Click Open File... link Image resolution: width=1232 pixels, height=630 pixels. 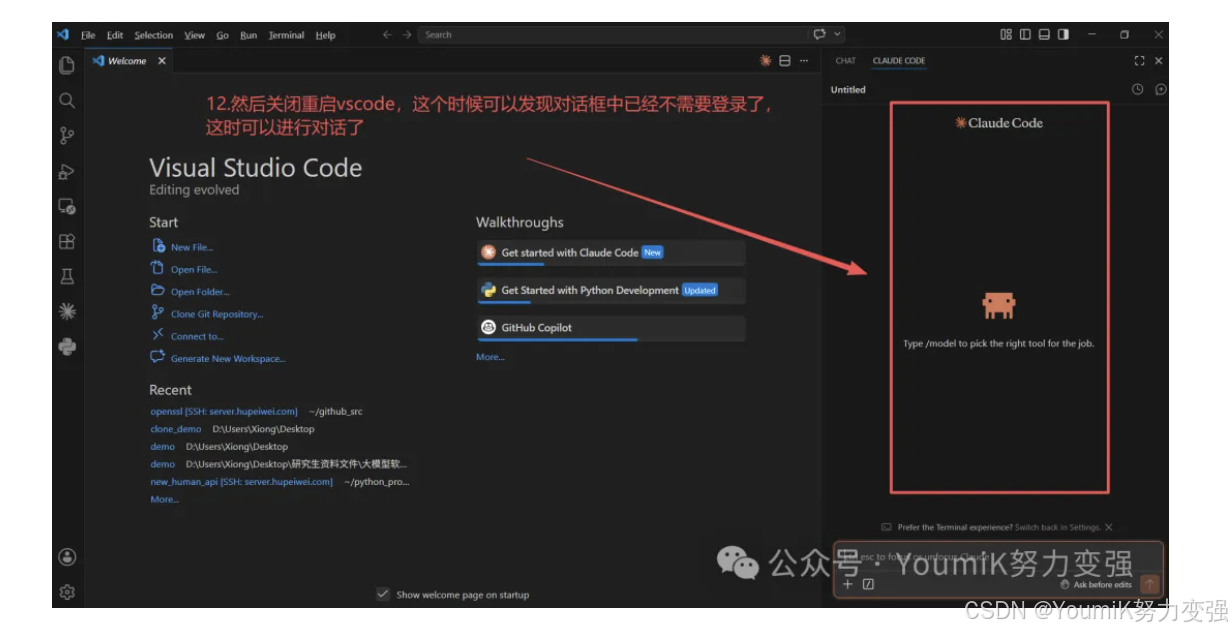(194, 270)
